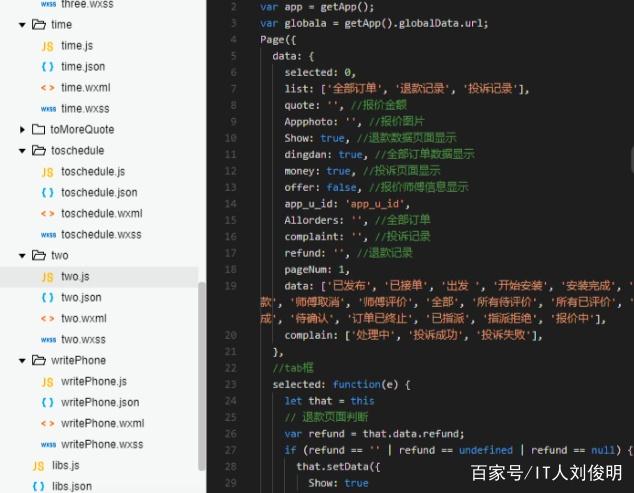Viewport: 634px width, 493px height.
Task: Click the wxss icon beside time.wxss
Action: pyautogui.click(x=47, y=109)
